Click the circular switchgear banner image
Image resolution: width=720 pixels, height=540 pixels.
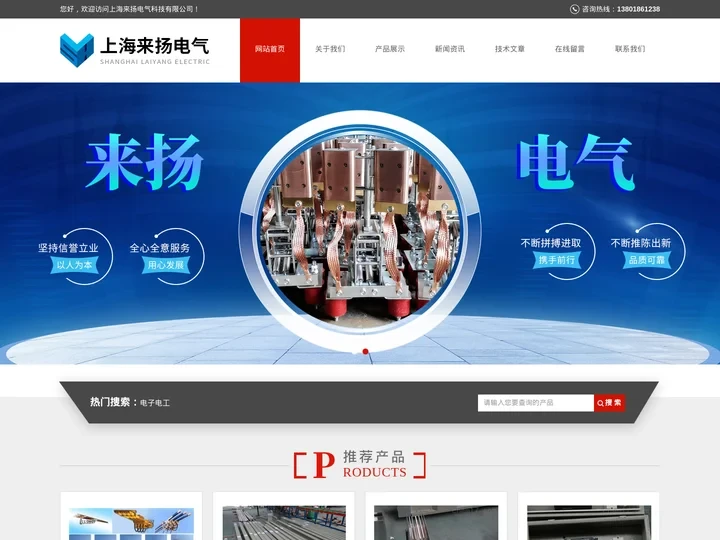coord(360,230)
